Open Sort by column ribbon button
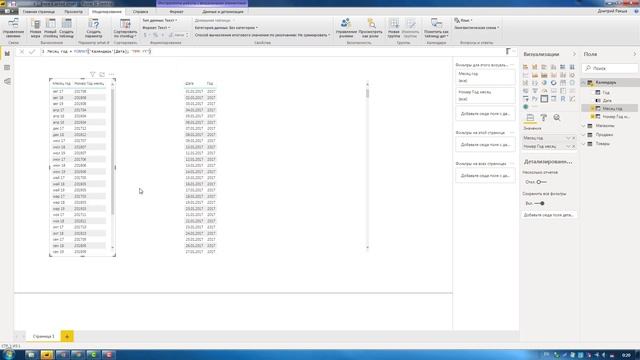This screenshot has width=640, height=360. (x=125, y=28)
